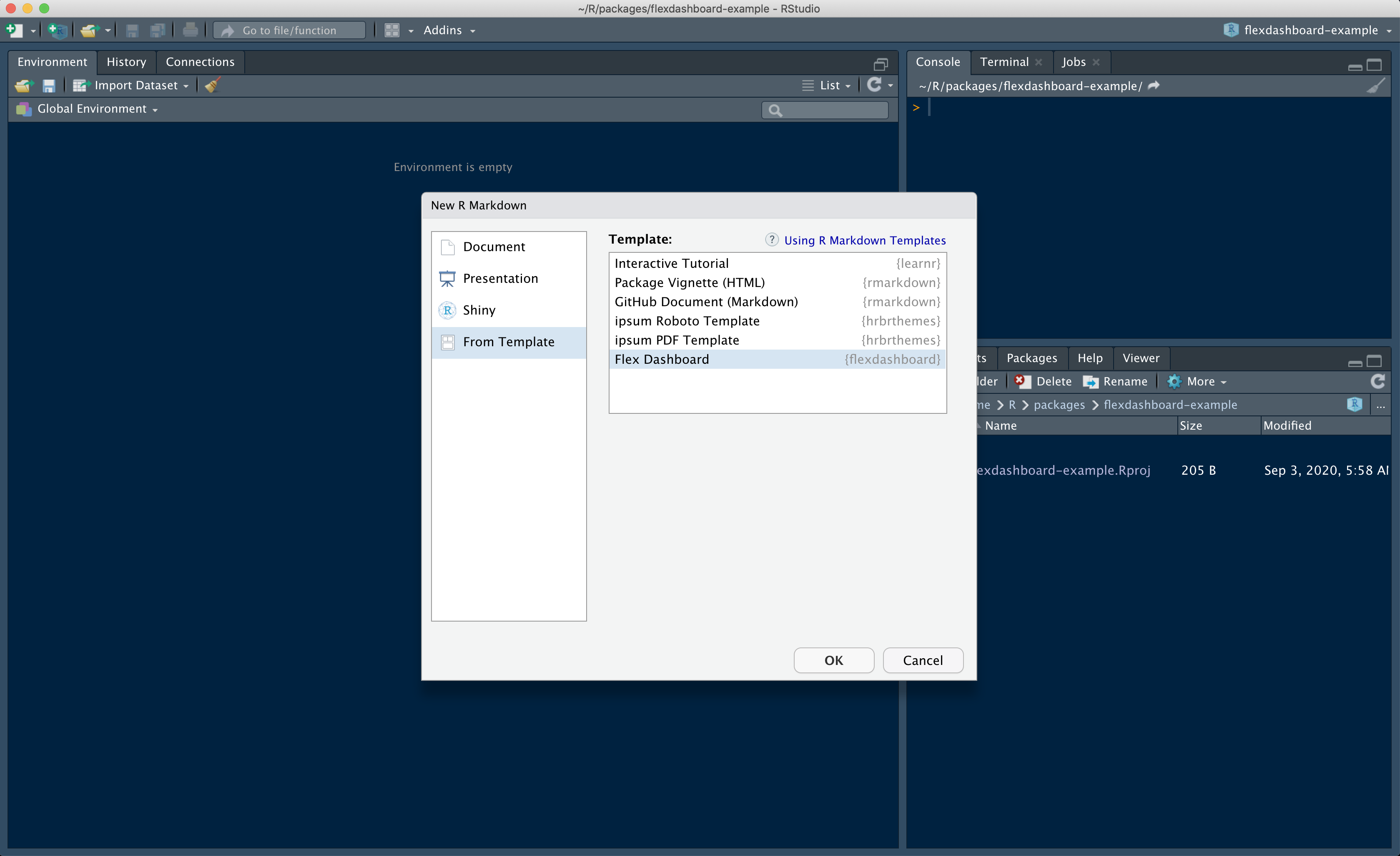Image resolution: width=1400 pixels, height=856 pixels.
Task: Click the Addins dropdown icon
Action: pos(470,30)
